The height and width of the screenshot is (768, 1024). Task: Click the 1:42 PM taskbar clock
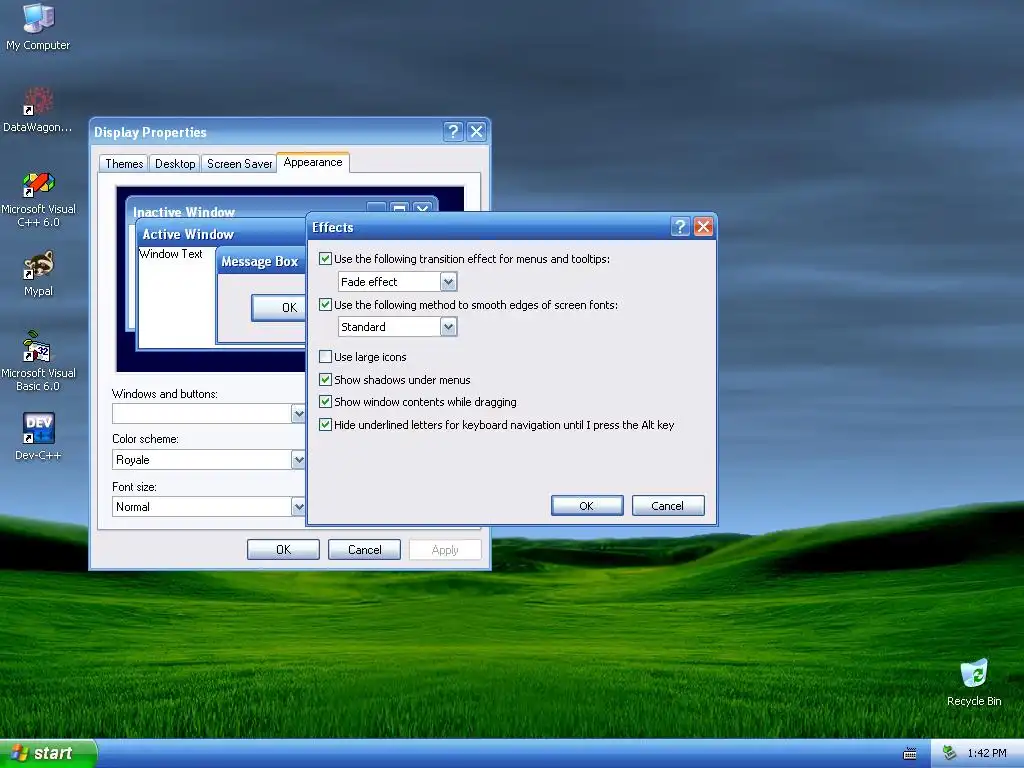[986, 753]
